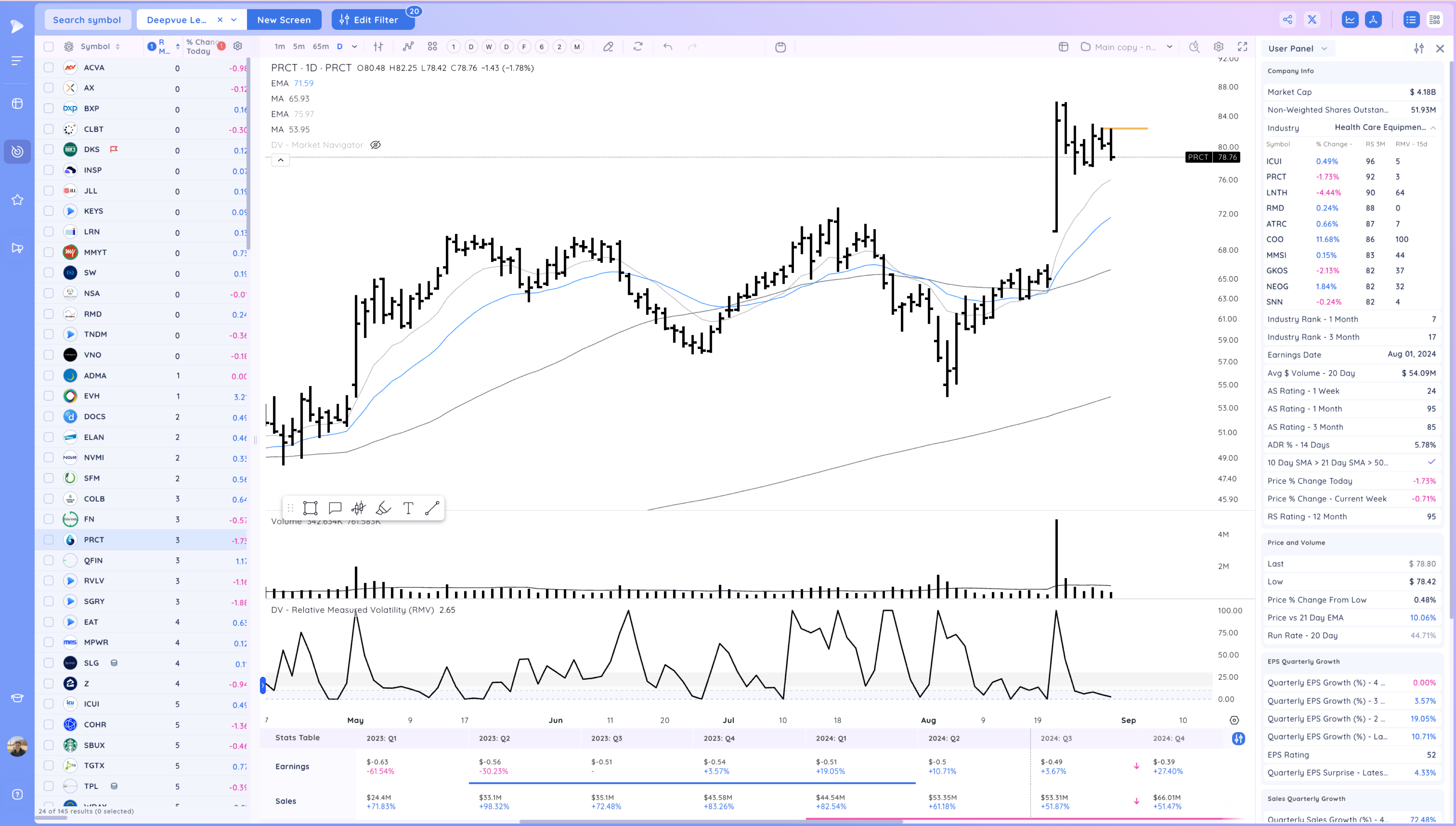Click the Search symbol field
Screen dimensions: 1456x826
pyautogui.click(x=87, y=19)
